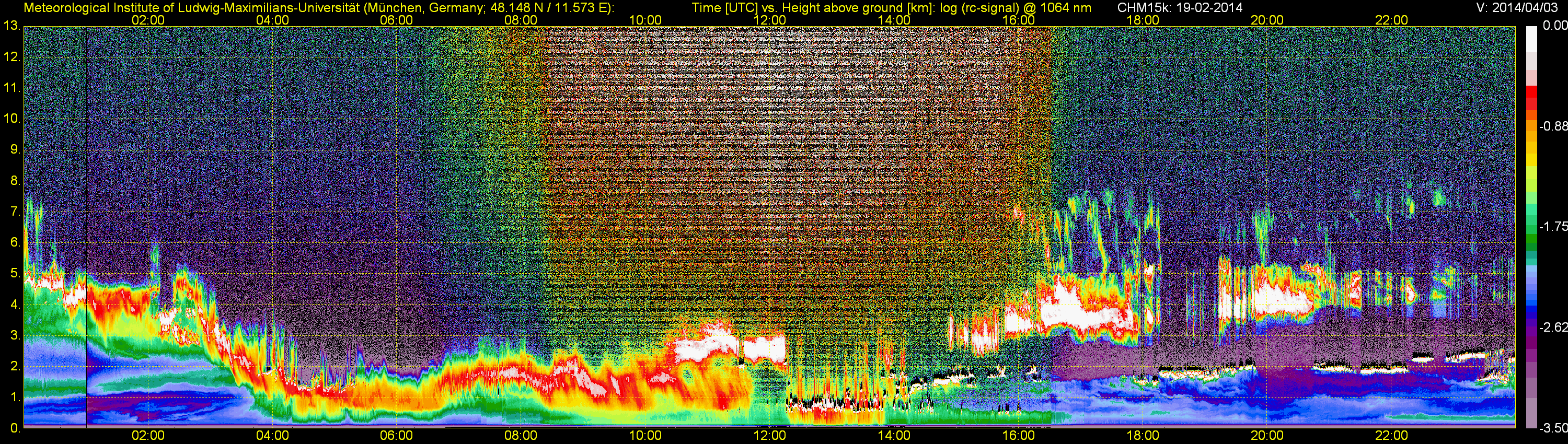Click the 20:00 label on the lower time axis
Viewport: 1568px width, 444px height.
(x=1267, y=436)
